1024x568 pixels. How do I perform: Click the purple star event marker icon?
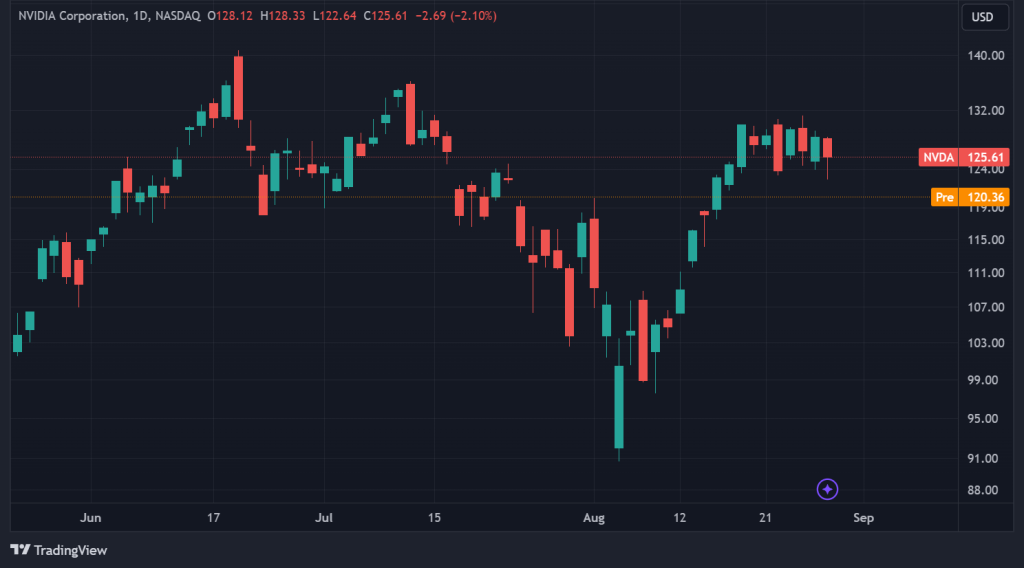[827, 489]
